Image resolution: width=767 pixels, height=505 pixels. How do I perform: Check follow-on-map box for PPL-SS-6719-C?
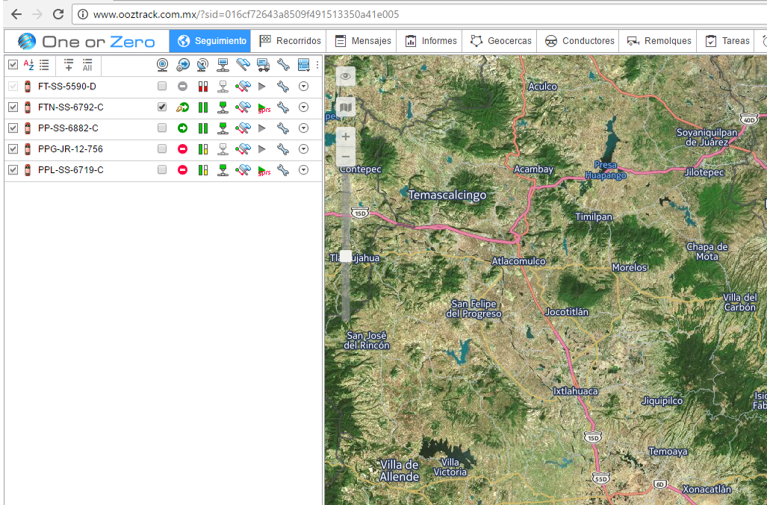[x=162, y=169]
